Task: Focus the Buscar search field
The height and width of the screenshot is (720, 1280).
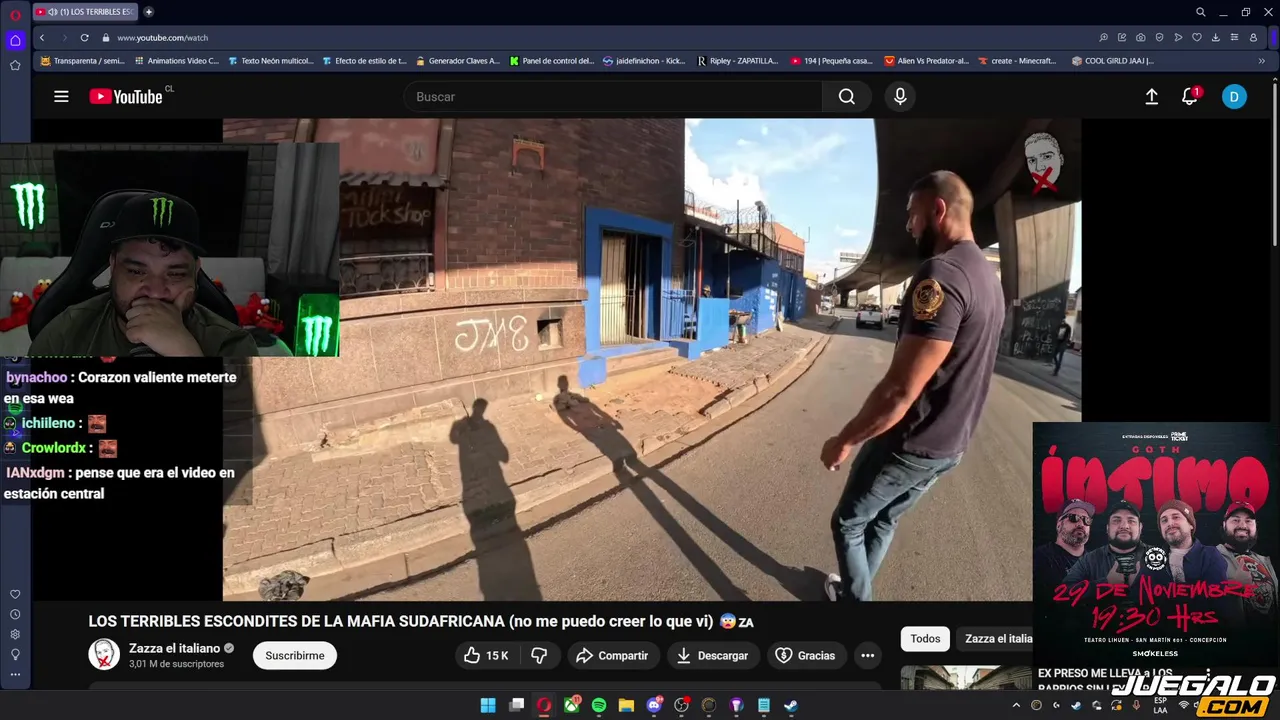Action: pos(613,97)
